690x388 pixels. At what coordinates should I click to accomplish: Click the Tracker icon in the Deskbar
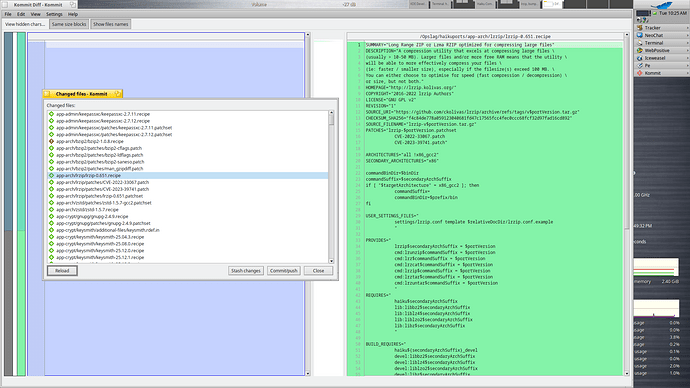[x=640, y=28]
